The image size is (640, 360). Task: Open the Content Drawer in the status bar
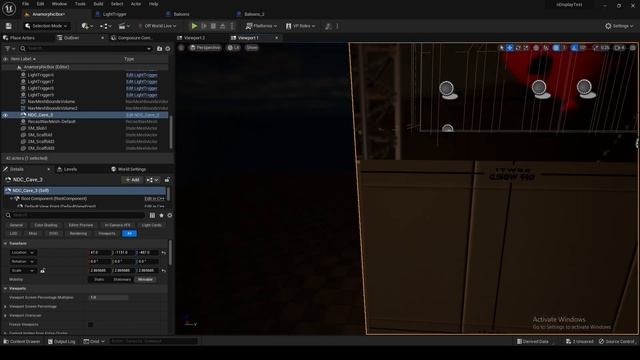pyautogui.click(x=22, y=341)
